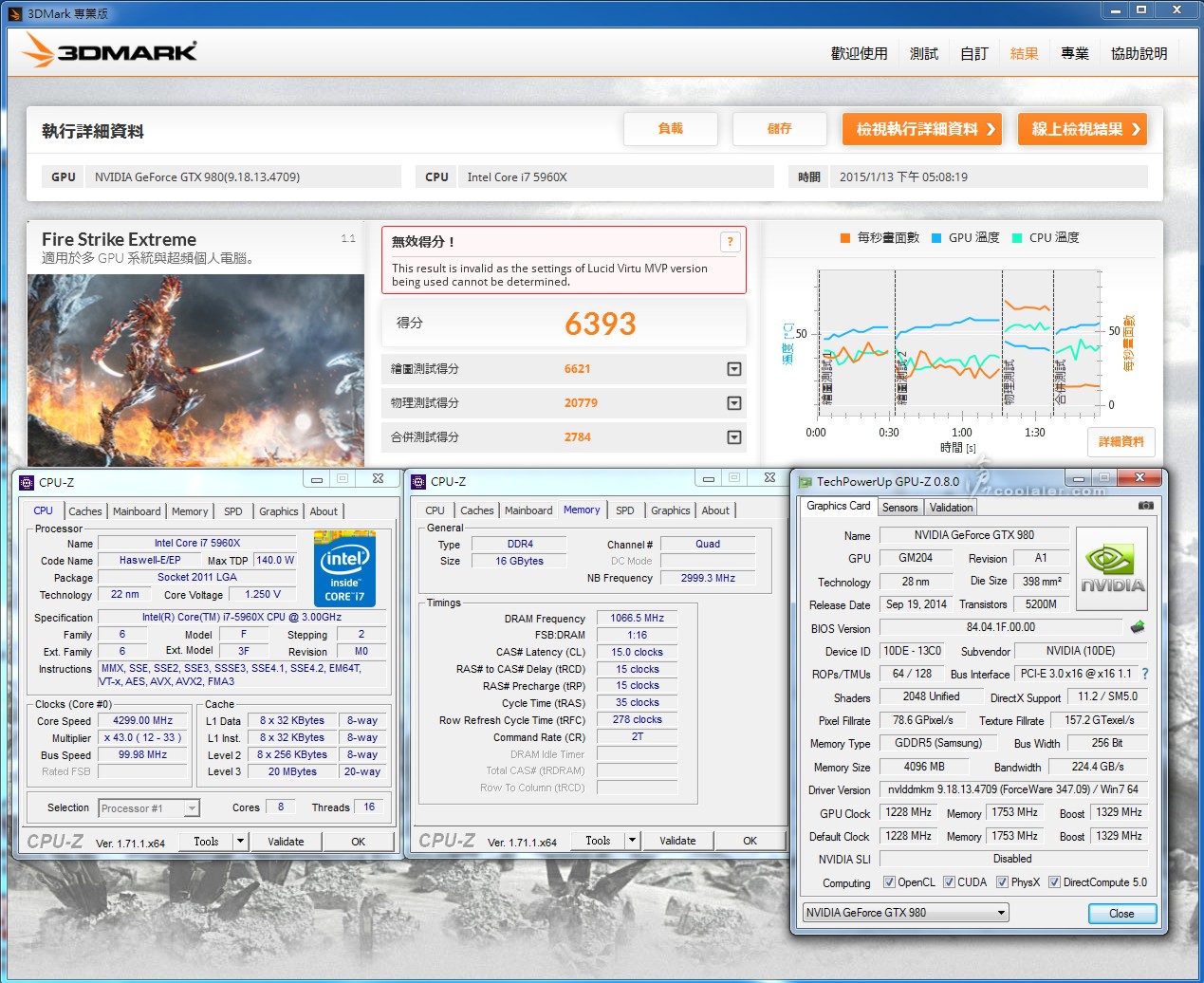Click the BIOS Version field 84.04.1F.00.00
Image resolution: width=1204 pixels, height=983 pixels.
point(1001,627)
